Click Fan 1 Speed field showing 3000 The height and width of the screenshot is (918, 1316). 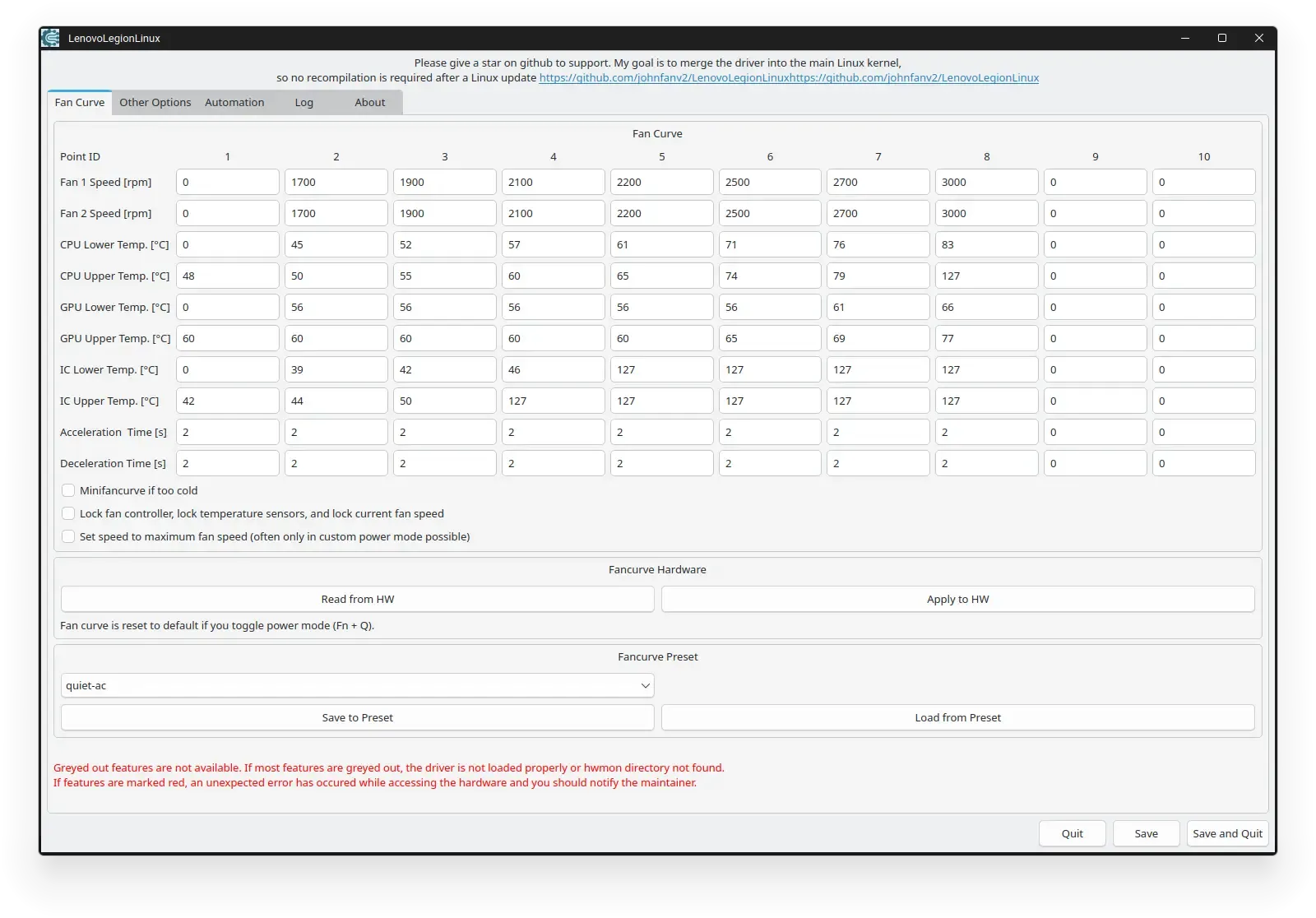987,182
